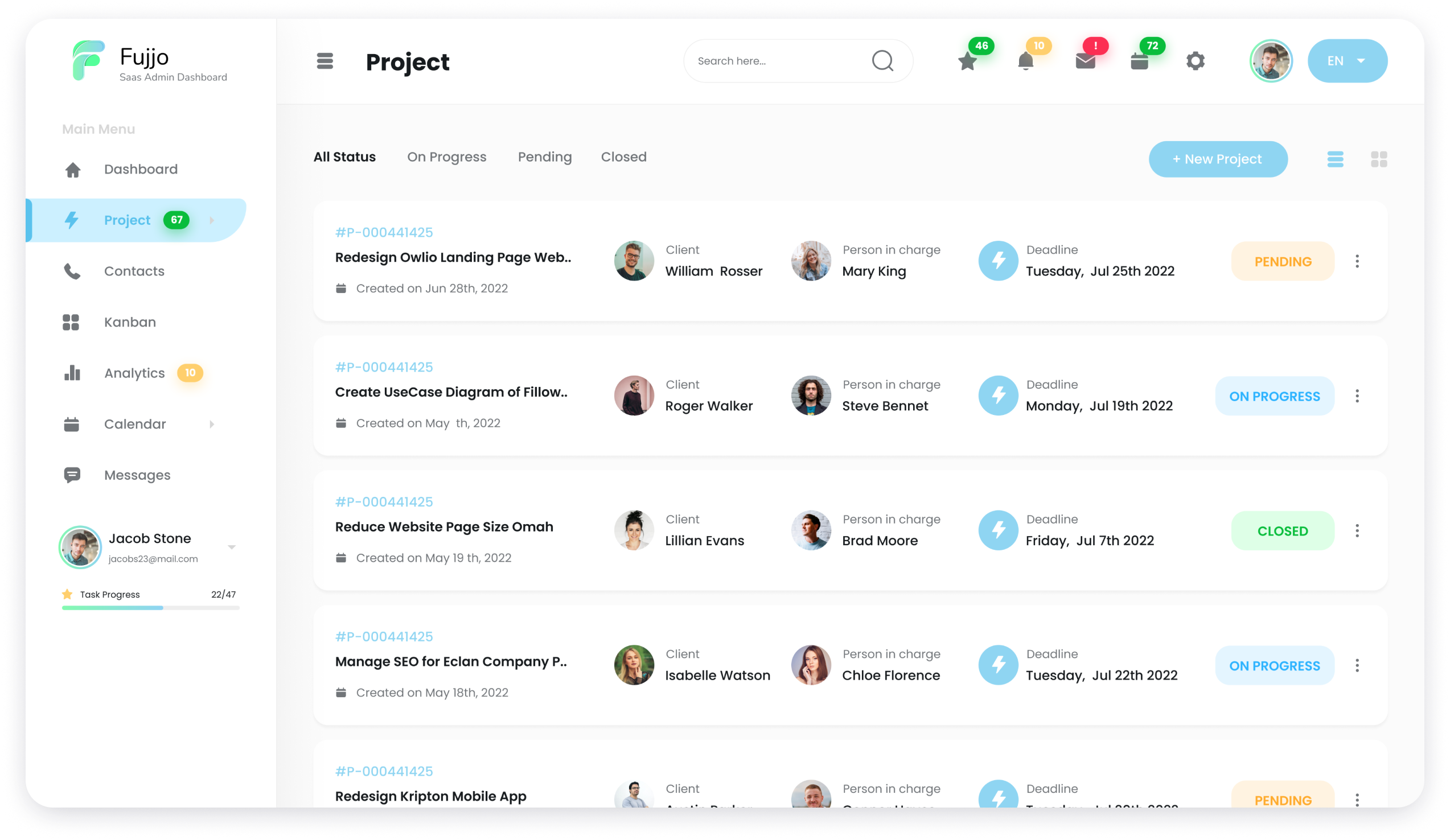Click the + New Project button
Viewport: 1450px width, 840px height.
[x=1216, y=159]
